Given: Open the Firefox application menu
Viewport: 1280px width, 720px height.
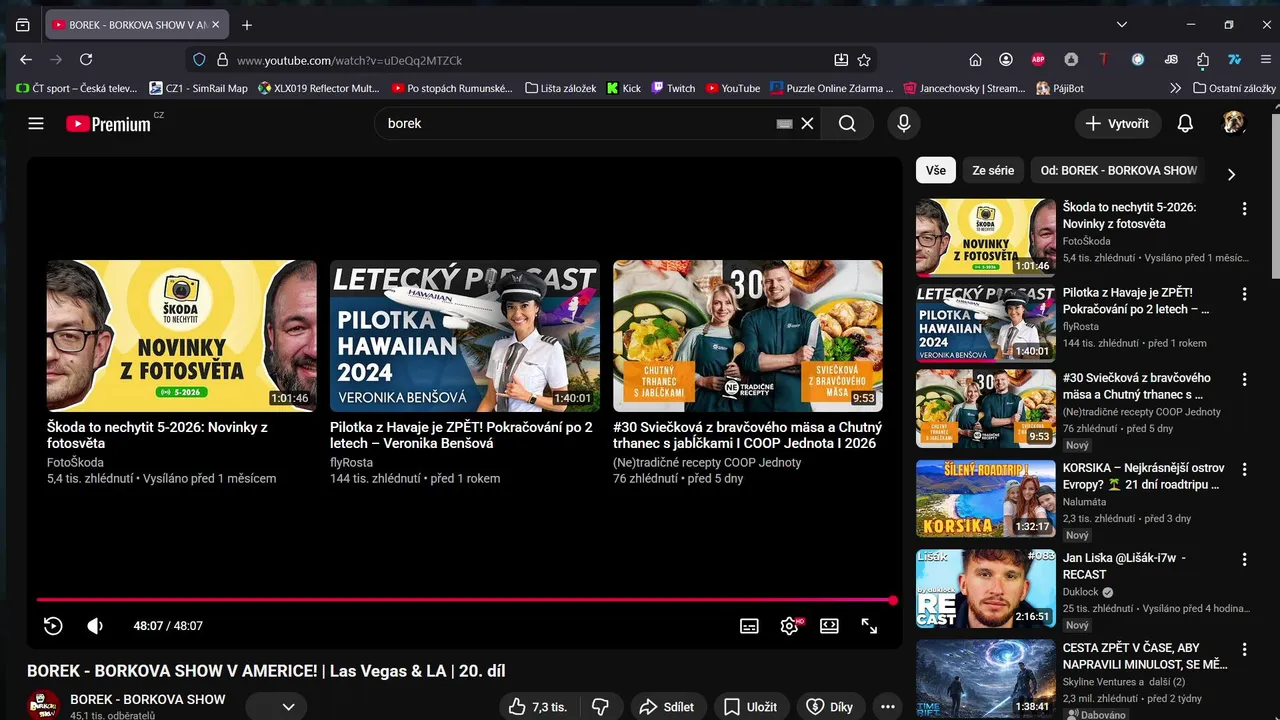Looking at the screenshot, I should [1266, 60].
